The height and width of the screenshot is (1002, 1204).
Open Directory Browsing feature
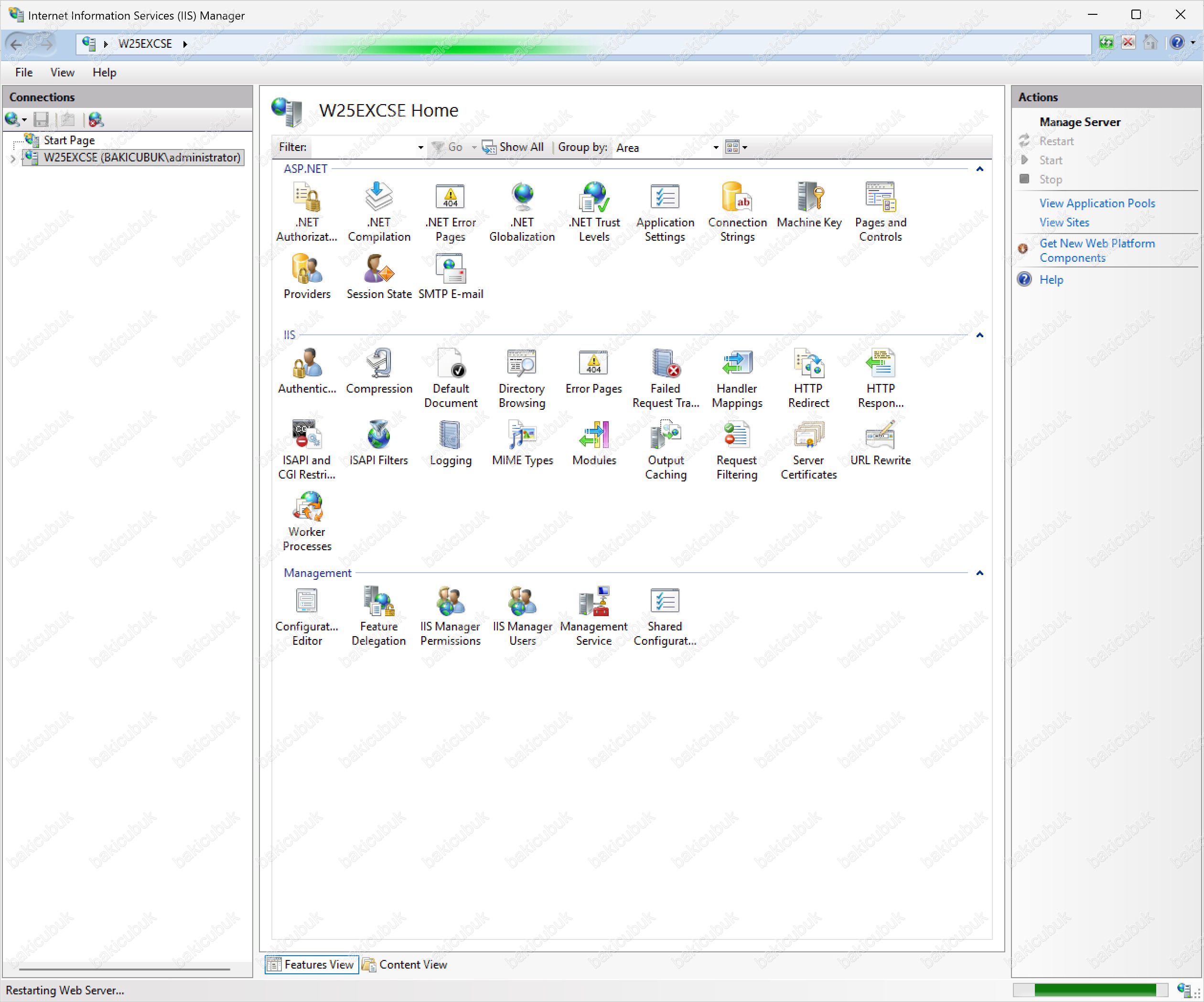tap(522, 378)
